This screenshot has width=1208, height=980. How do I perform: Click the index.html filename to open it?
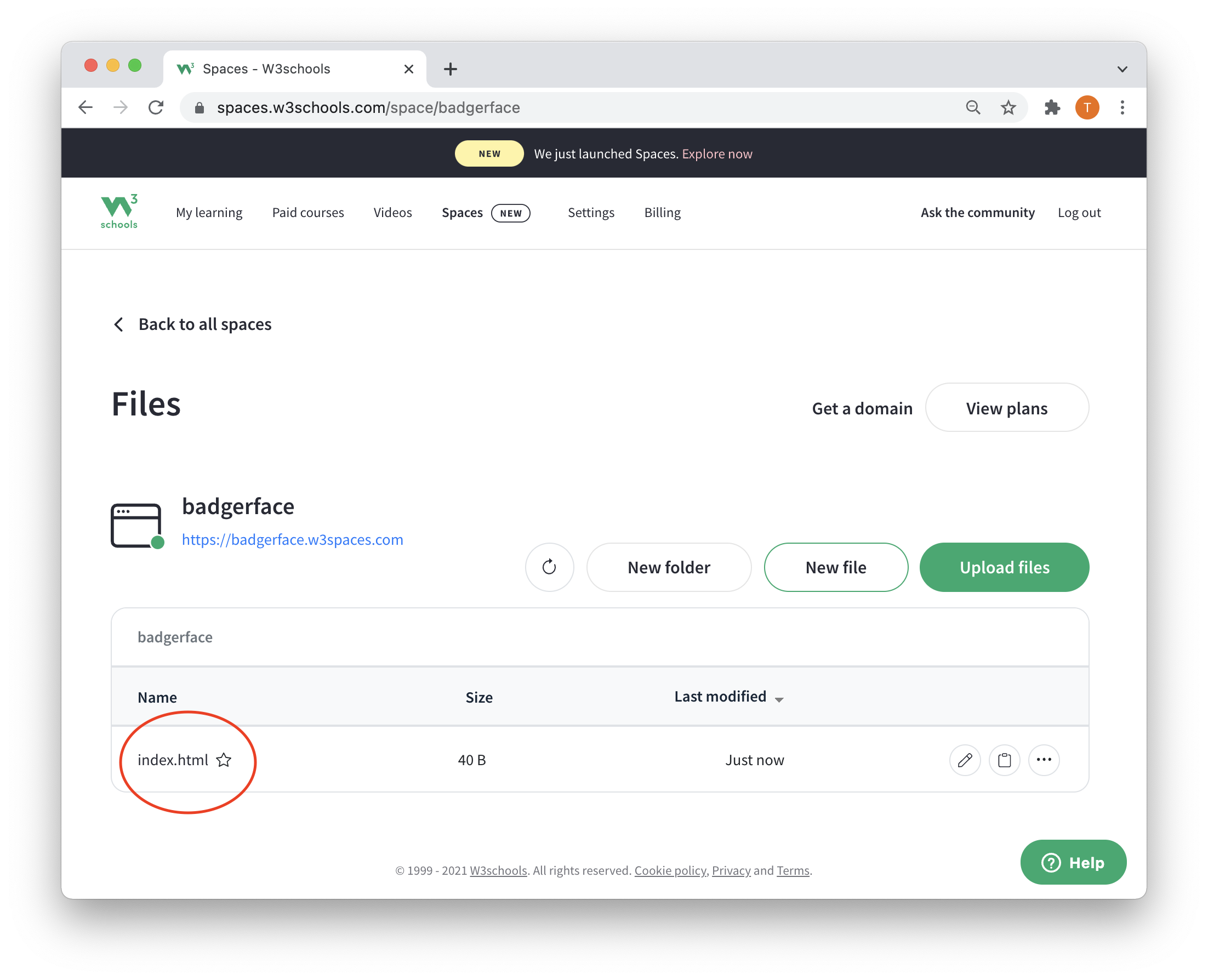pos(172,759)
